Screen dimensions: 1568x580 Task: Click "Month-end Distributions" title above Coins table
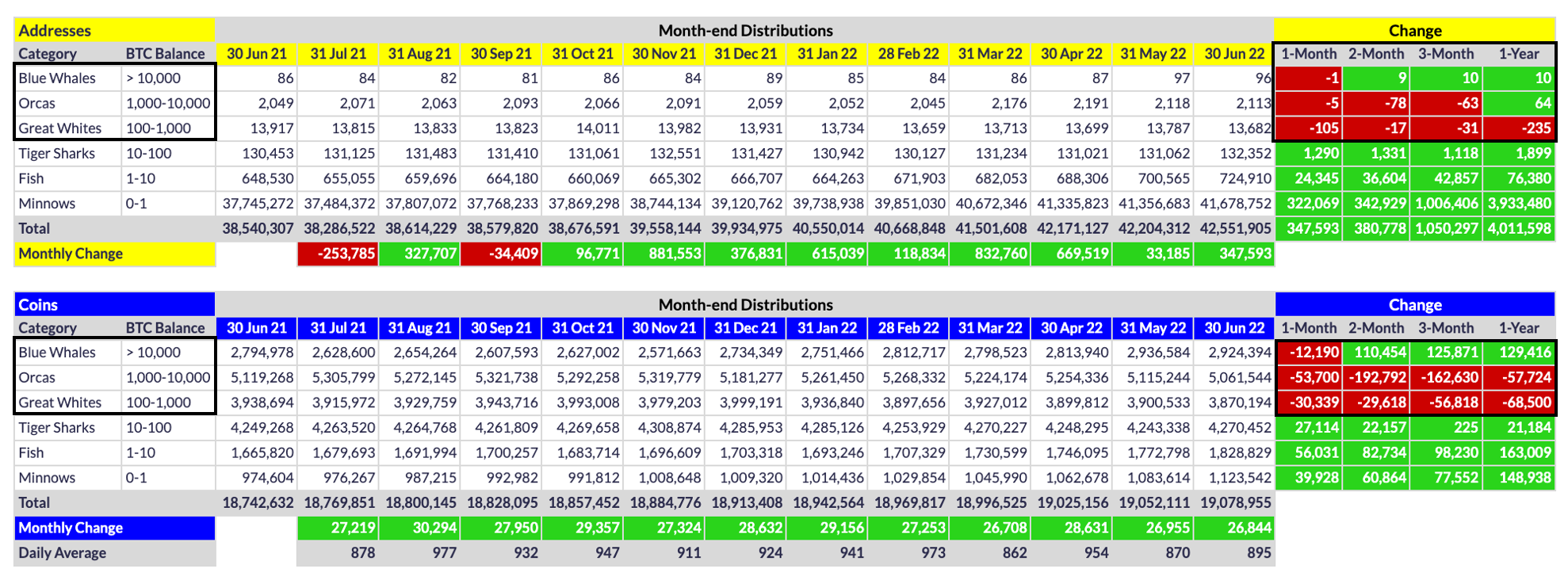(746, 304)
